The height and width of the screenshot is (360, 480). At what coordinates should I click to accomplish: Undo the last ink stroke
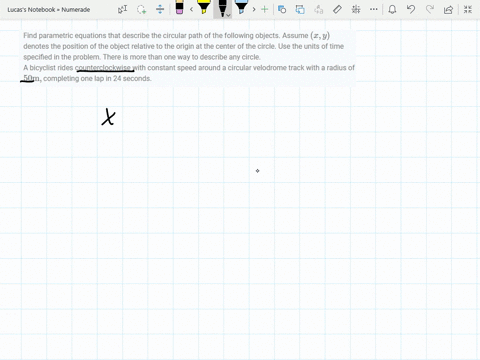[411, 9]
